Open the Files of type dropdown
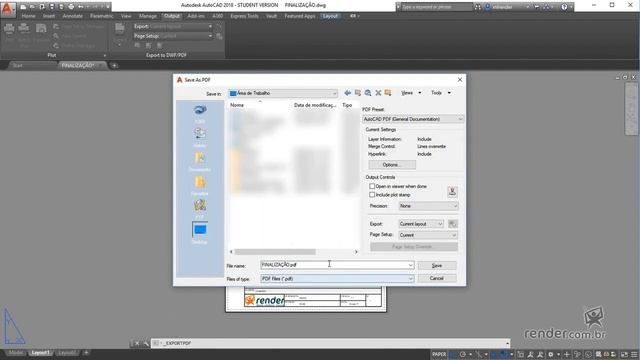Image resolution: width=640 pixels, height=360 pixels. [337, 279]
